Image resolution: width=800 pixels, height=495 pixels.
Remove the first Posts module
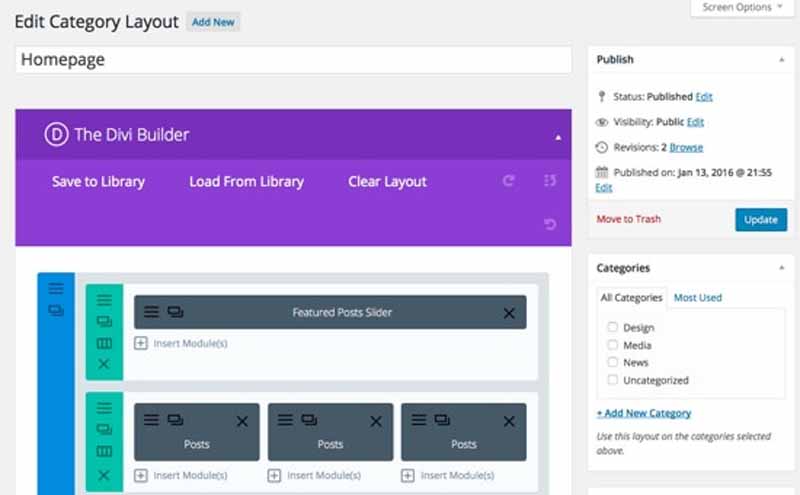click(242, 422)
